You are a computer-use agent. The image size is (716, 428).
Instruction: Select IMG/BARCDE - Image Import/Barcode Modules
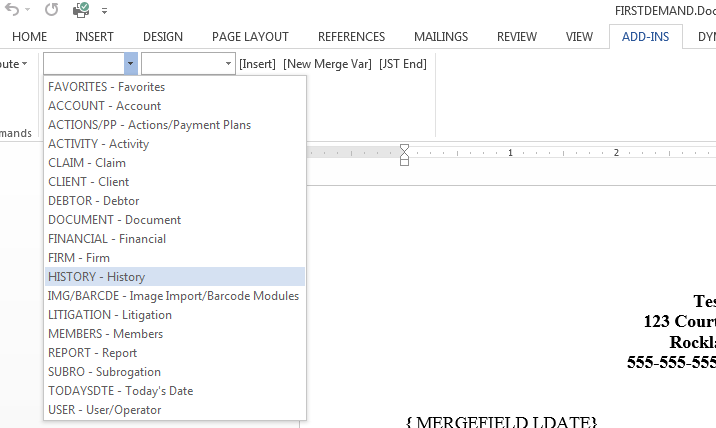[x=173, y=296]
